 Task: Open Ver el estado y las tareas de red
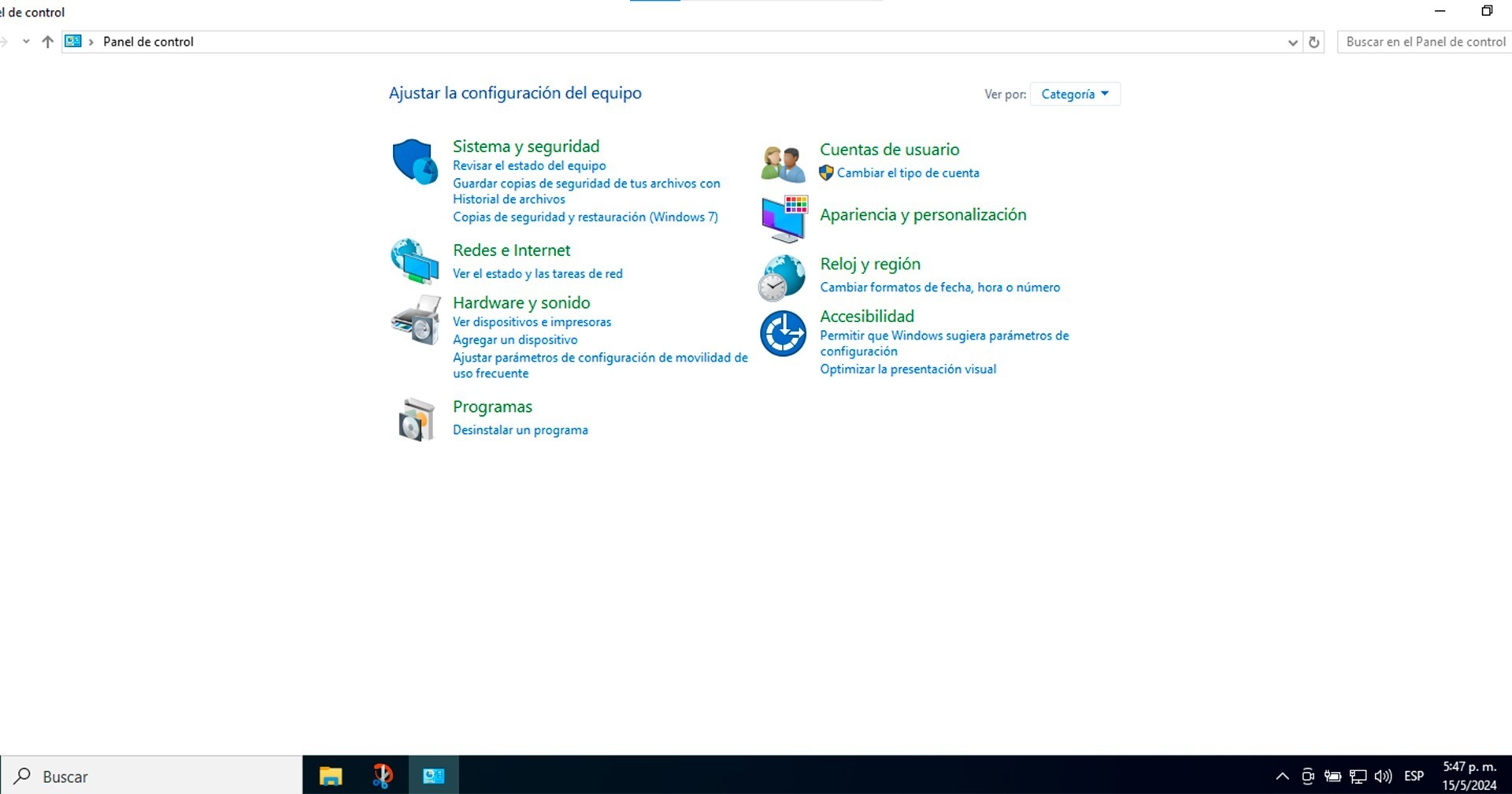[x=537, y=274]
